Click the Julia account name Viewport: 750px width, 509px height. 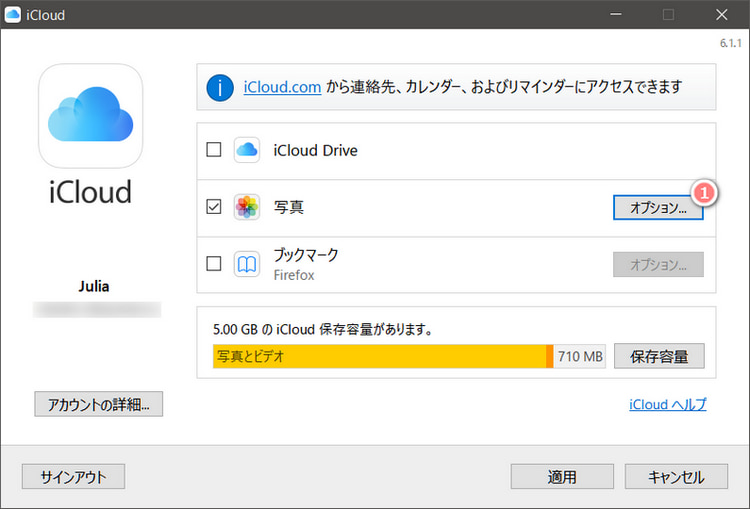click(94, 286)
